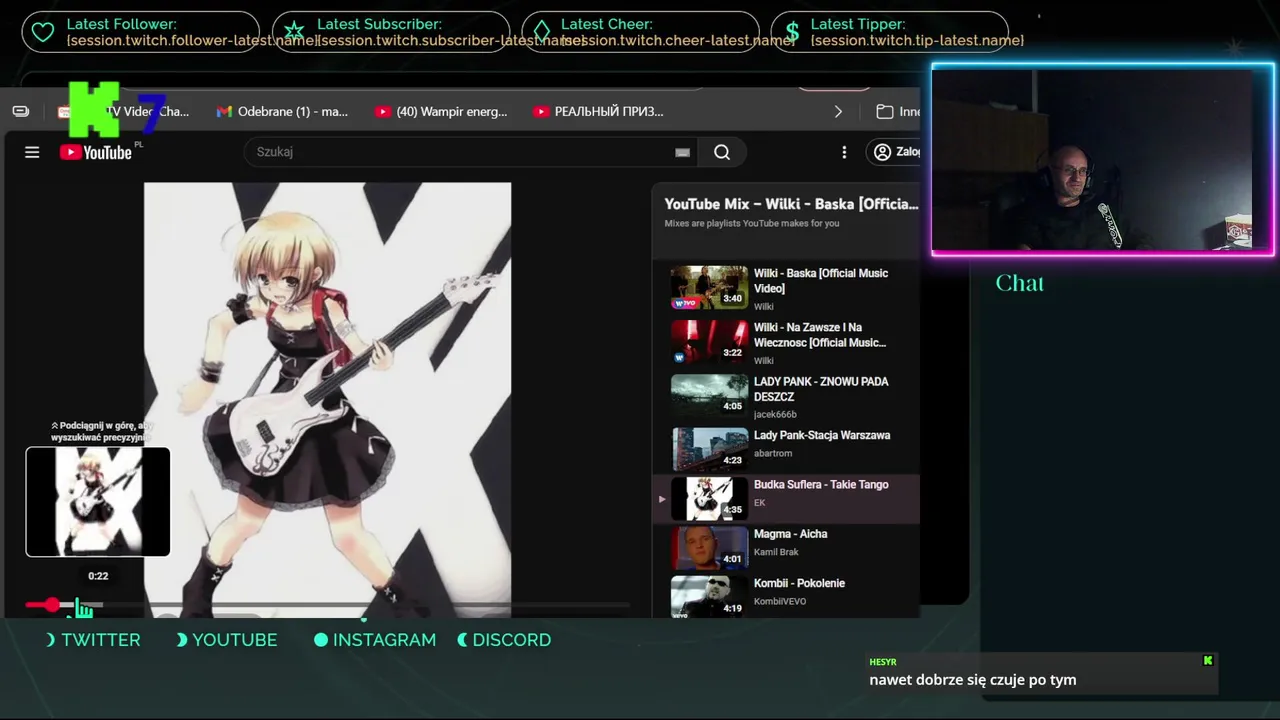
Task: Click the Chat panel heading
Action: click(x=1020, y=283)
